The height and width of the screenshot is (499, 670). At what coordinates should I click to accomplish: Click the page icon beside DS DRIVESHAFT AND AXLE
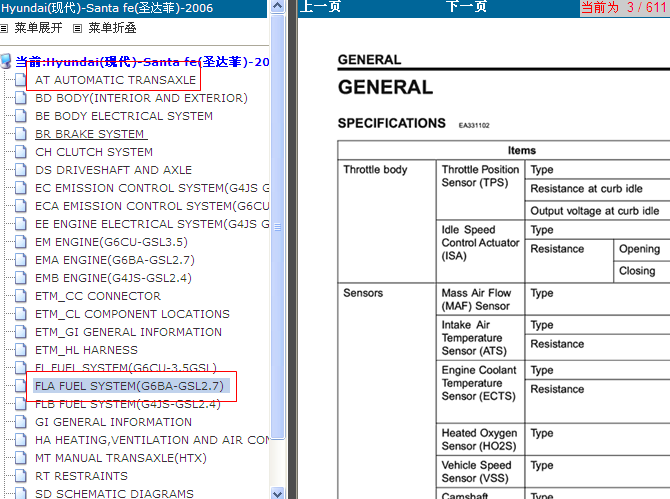[x=21, y=170]
